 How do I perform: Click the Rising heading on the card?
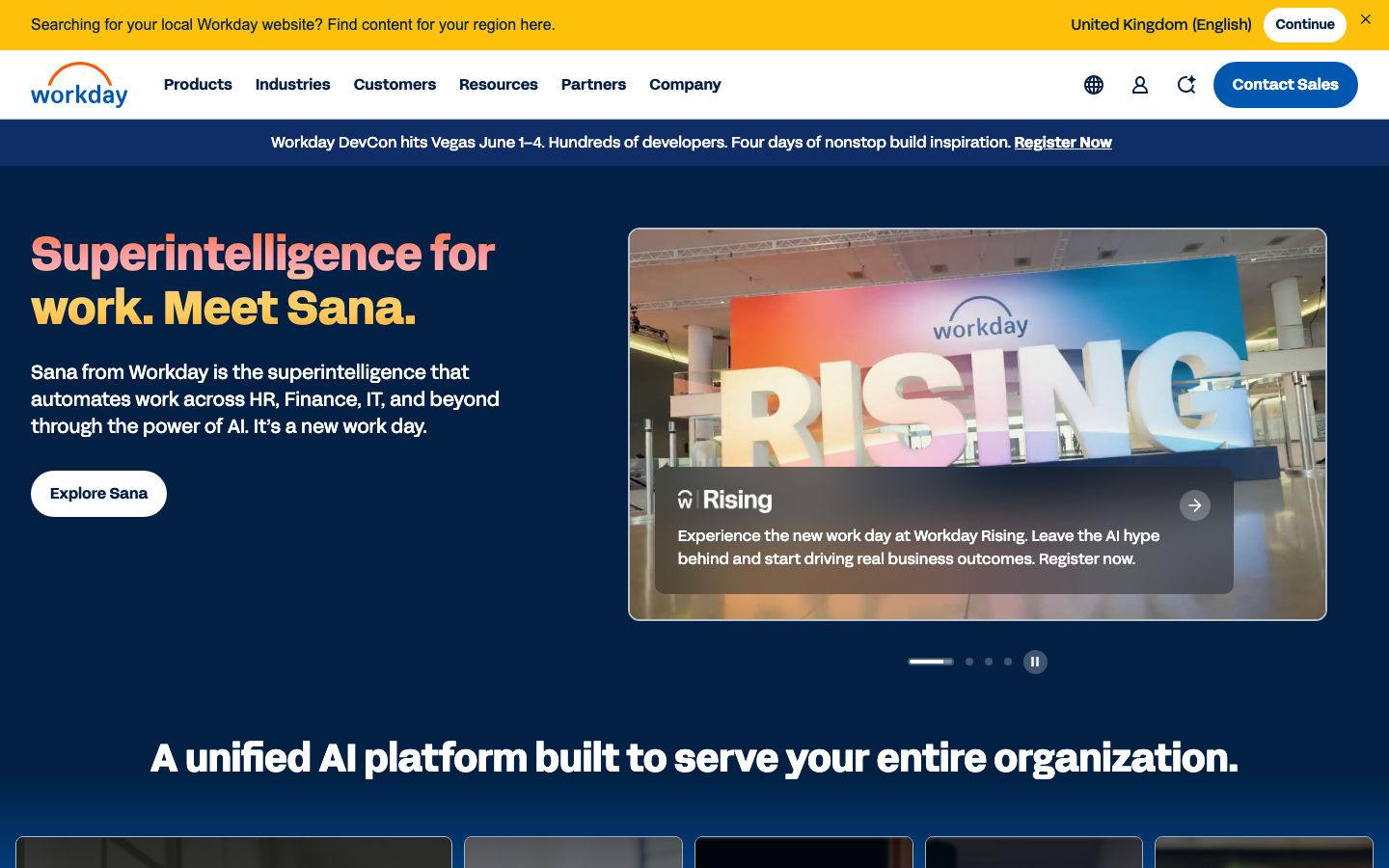pyautogui.click(x=724, y=500)
